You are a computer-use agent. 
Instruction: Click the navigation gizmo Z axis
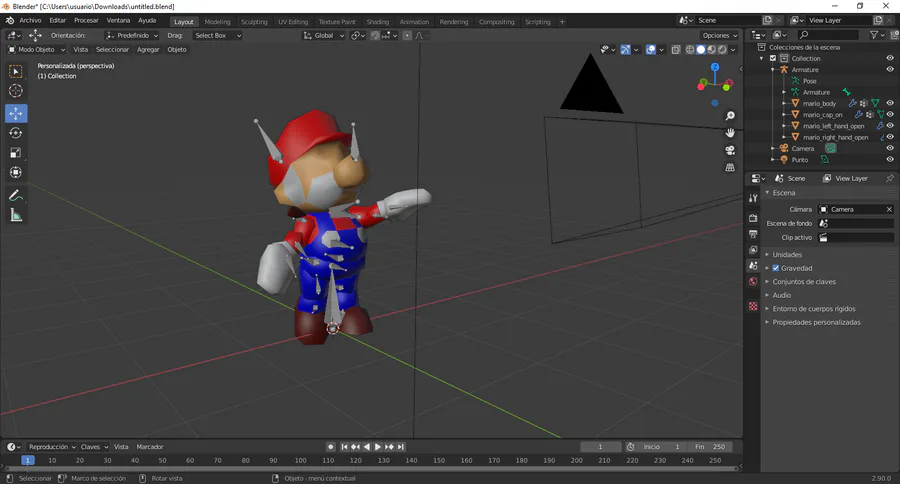coord(715,67)
